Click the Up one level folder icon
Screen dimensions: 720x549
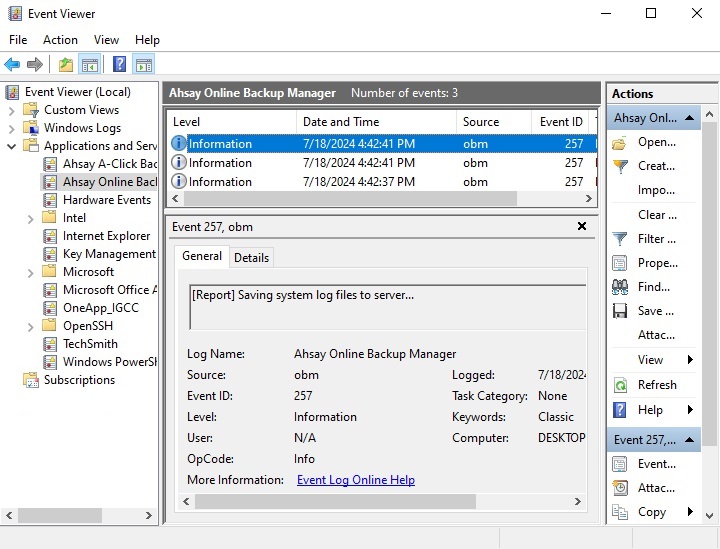click(66, 65)
